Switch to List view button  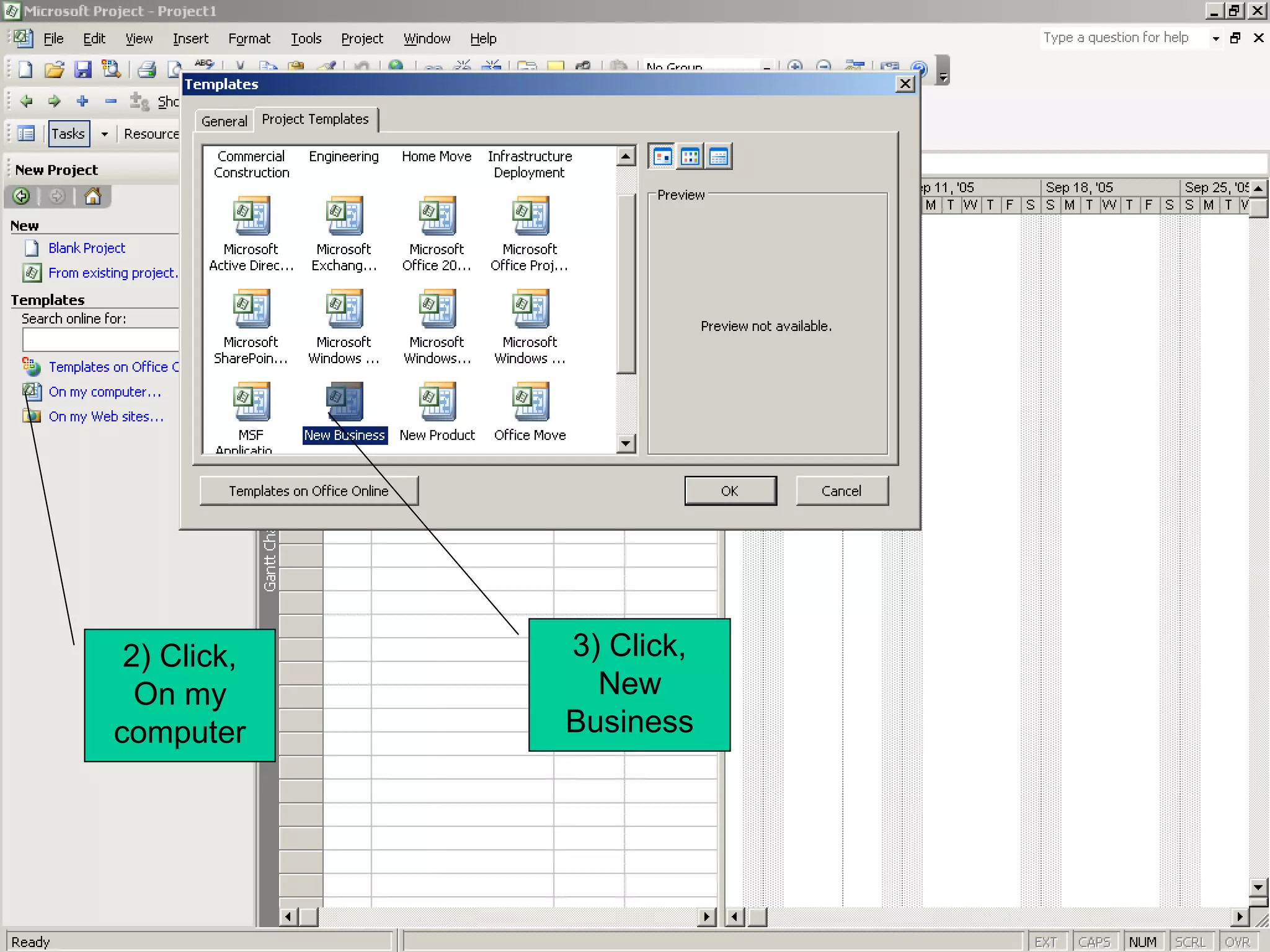690,157
